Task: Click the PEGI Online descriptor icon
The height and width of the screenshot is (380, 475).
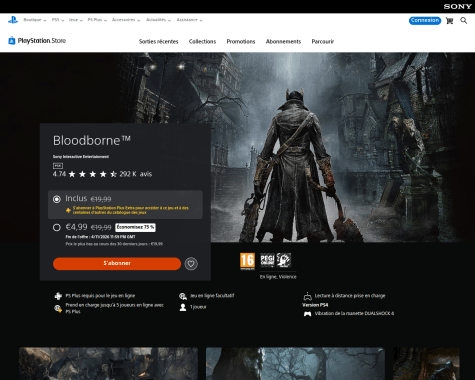Action: (267, 260)
